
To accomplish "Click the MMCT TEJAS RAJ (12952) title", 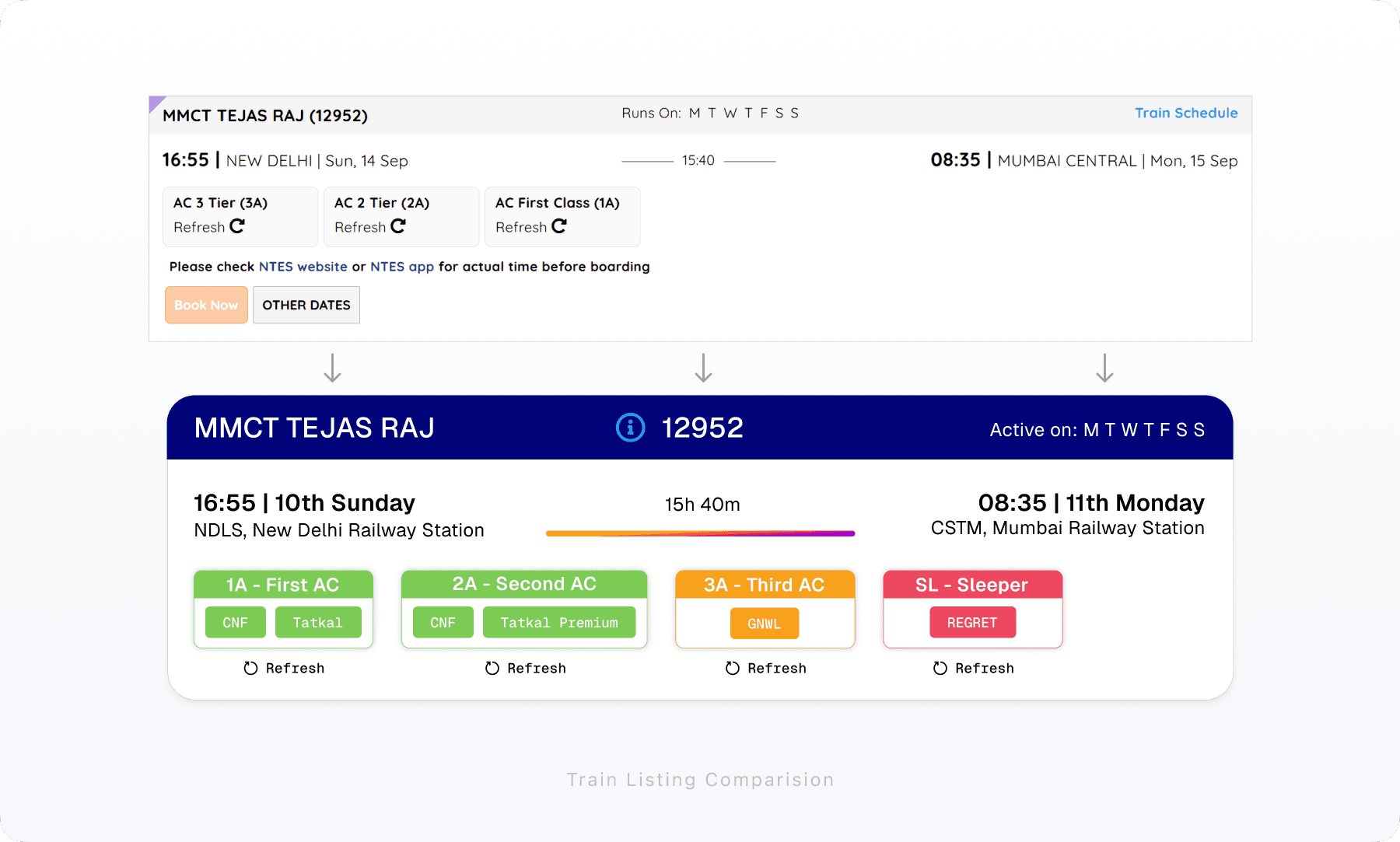I will click(265, 116).
